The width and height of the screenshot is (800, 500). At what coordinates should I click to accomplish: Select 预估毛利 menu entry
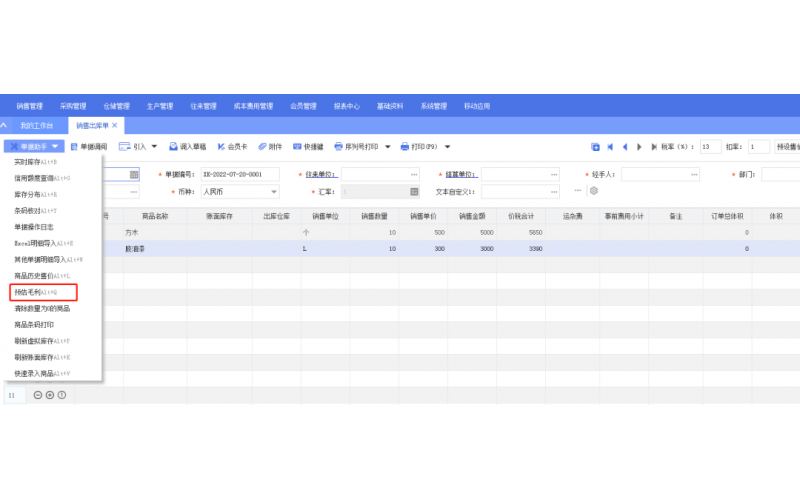coord(43,292)
